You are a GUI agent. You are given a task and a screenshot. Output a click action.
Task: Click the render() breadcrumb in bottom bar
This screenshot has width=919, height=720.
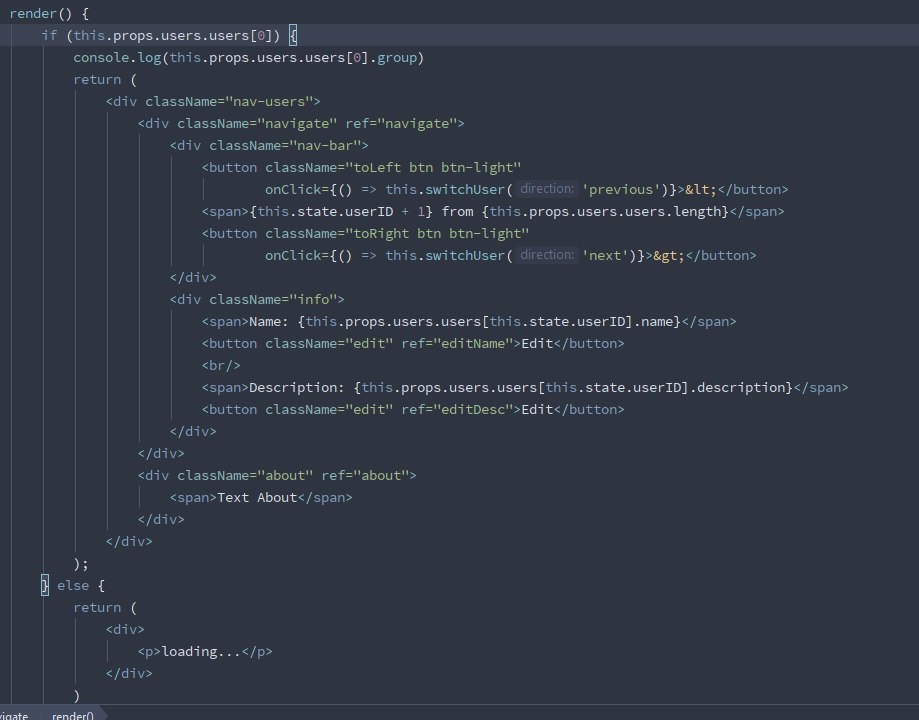click(x=73, y=715)
